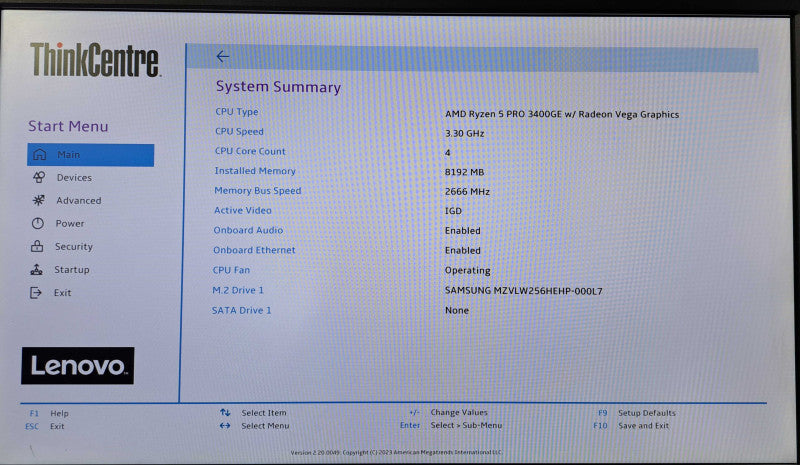Go to the Advanced menu
Screen dimensions: 800x465
click(x=79, y=201)
